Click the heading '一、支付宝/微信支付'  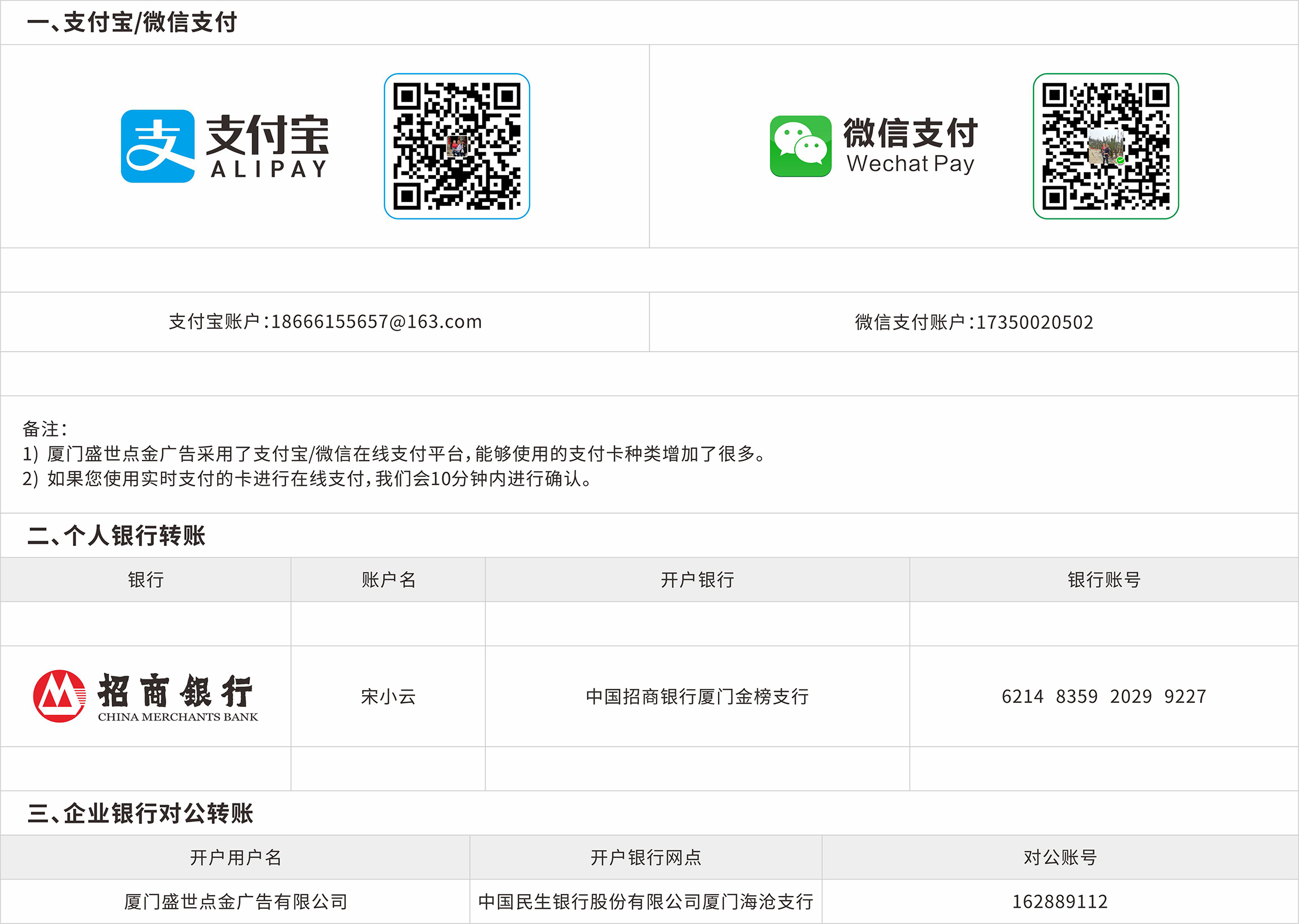(x=132, y=23)
